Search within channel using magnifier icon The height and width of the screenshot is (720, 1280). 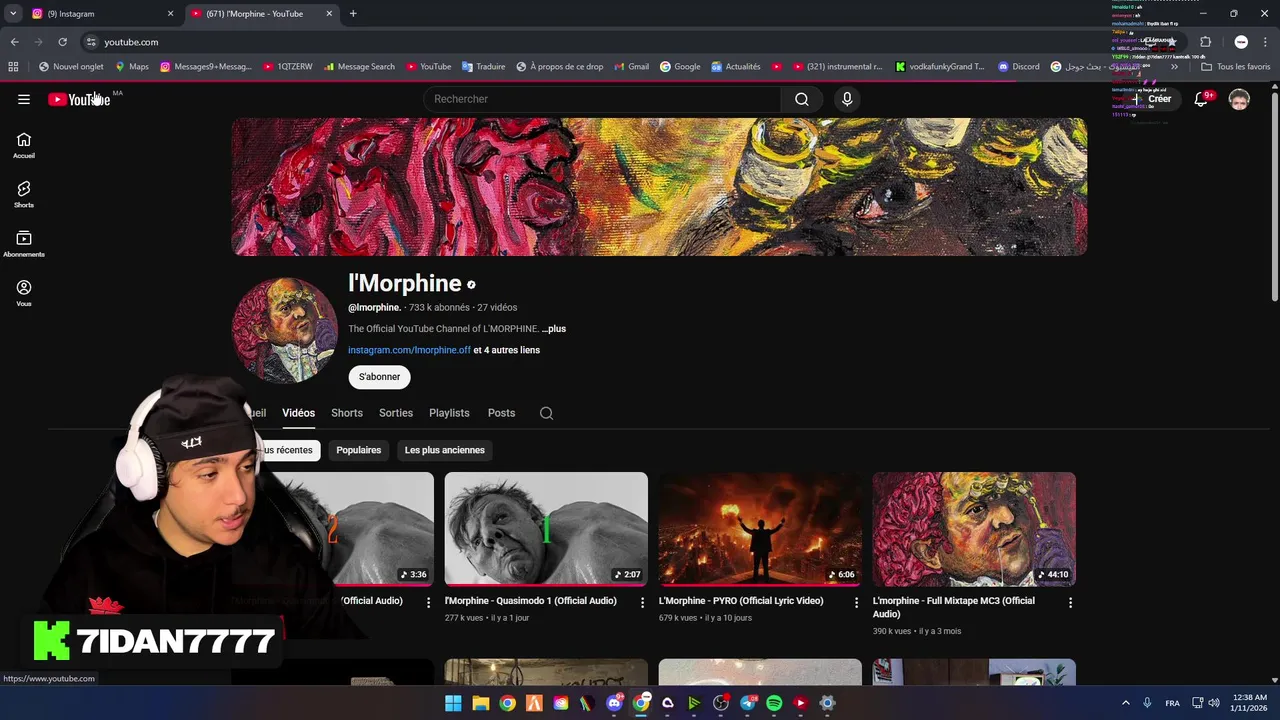(x=546, y=413)
